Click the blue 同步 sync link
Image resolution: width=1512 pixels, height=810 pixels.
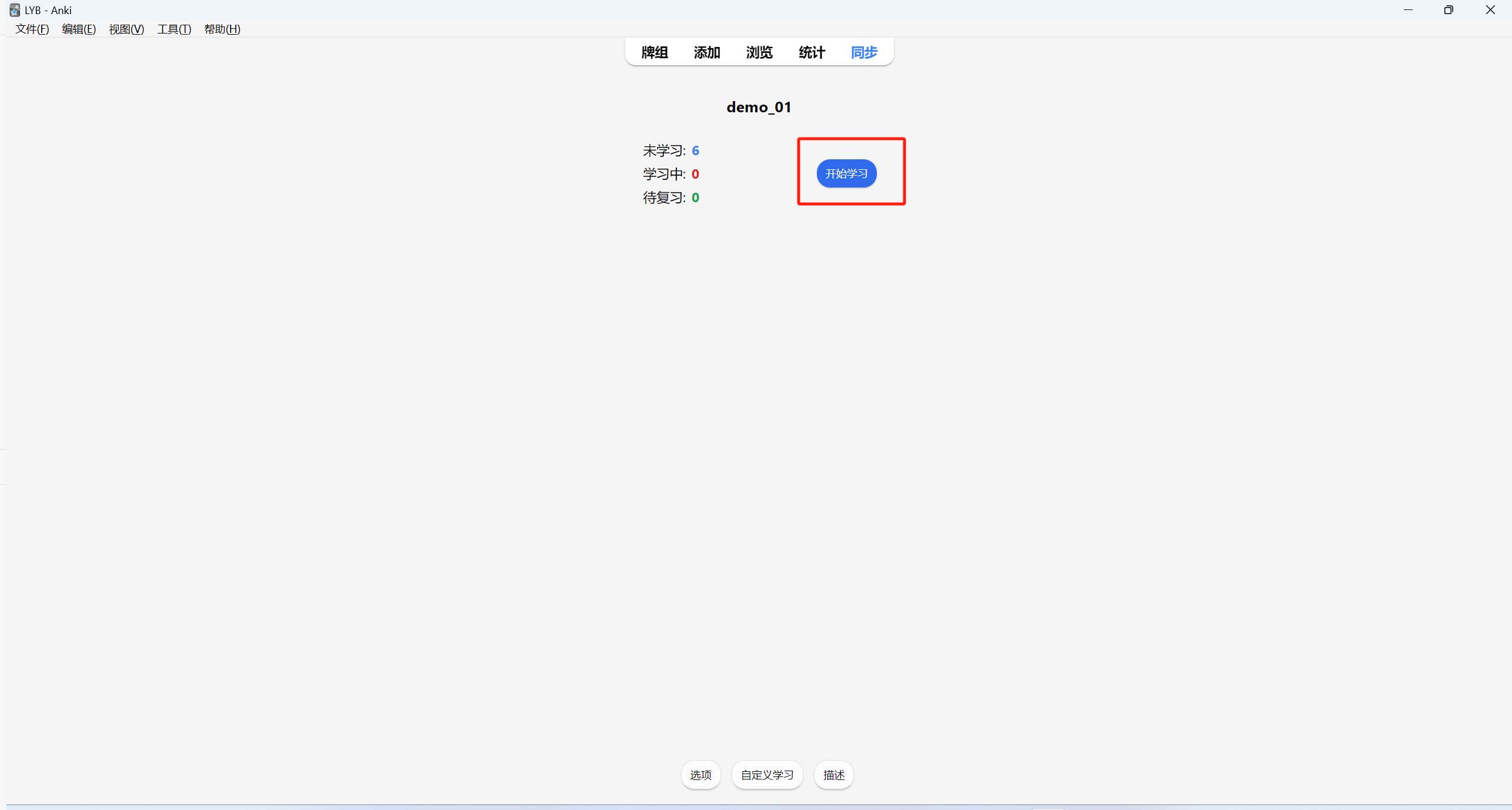click(864, 52)
